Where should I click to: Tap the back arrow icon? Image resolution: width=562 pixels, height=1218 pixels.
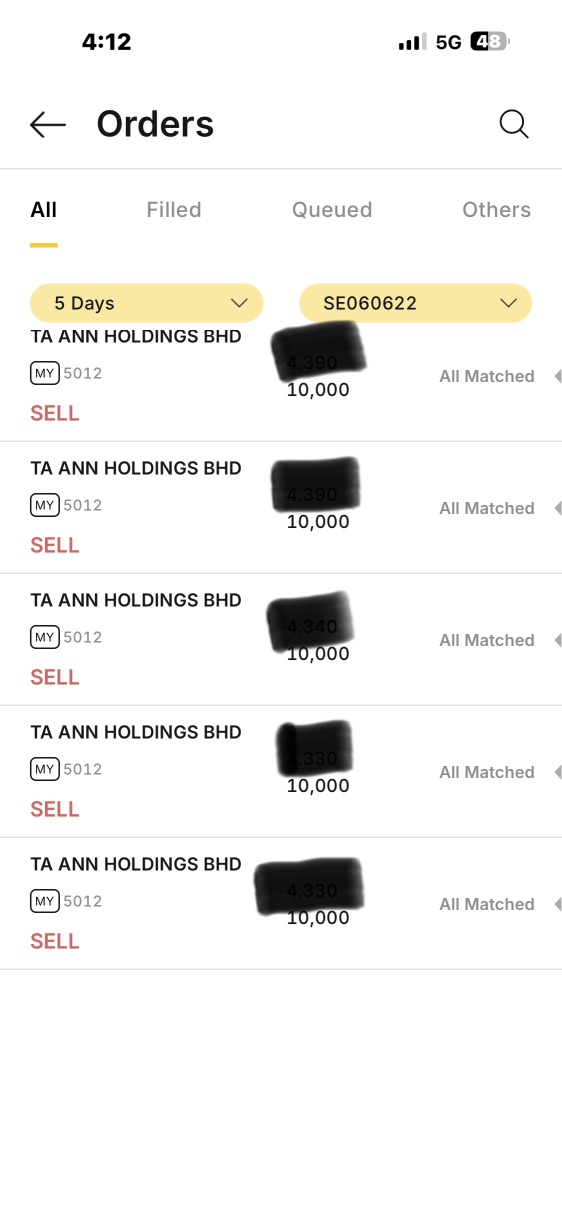(48, 124)
